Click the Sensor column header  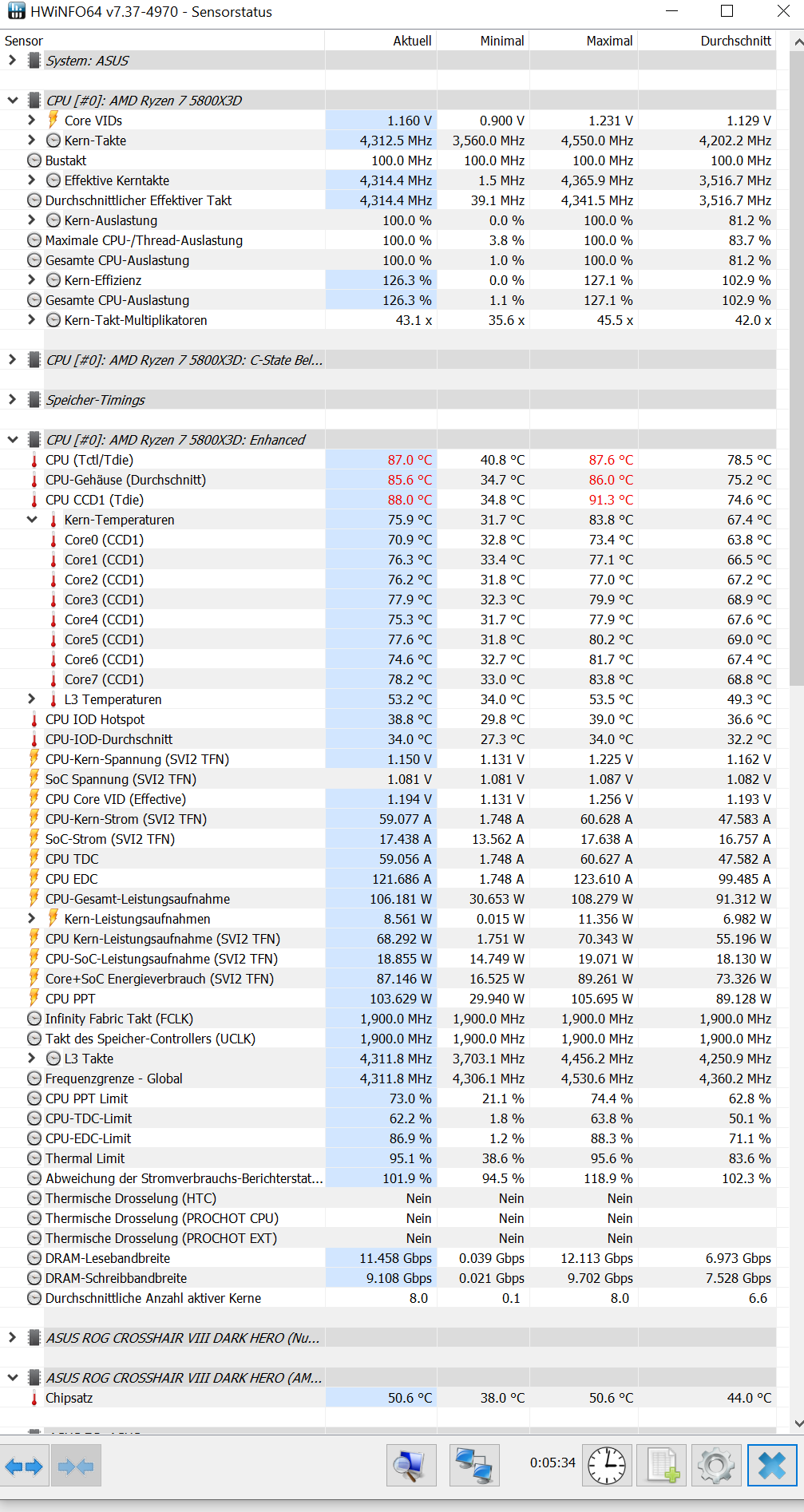pyautogui.click(x=162, y=41)
